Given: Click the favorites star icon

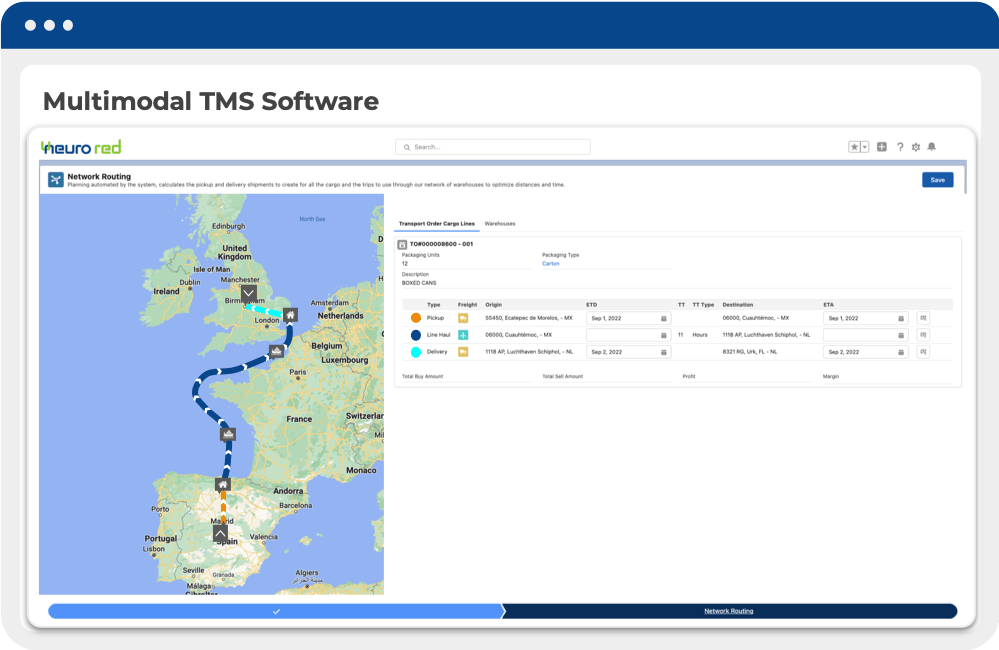Looking at the screenshot, I should point(855,147).
